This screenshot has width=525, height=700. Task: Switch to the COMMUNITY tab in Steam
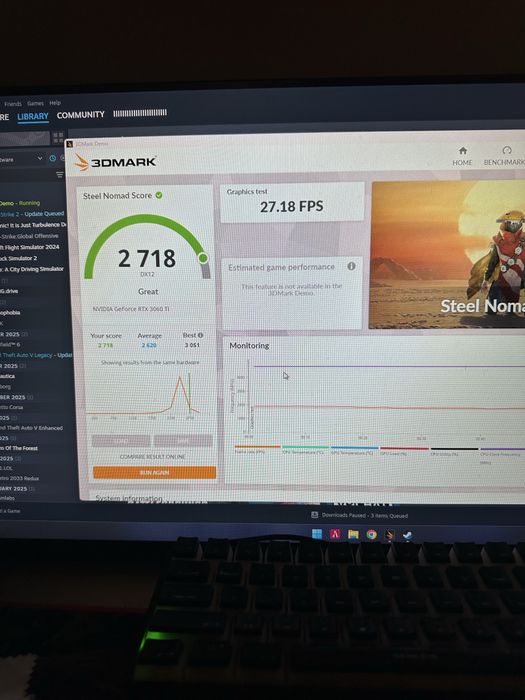coord(80,115)
